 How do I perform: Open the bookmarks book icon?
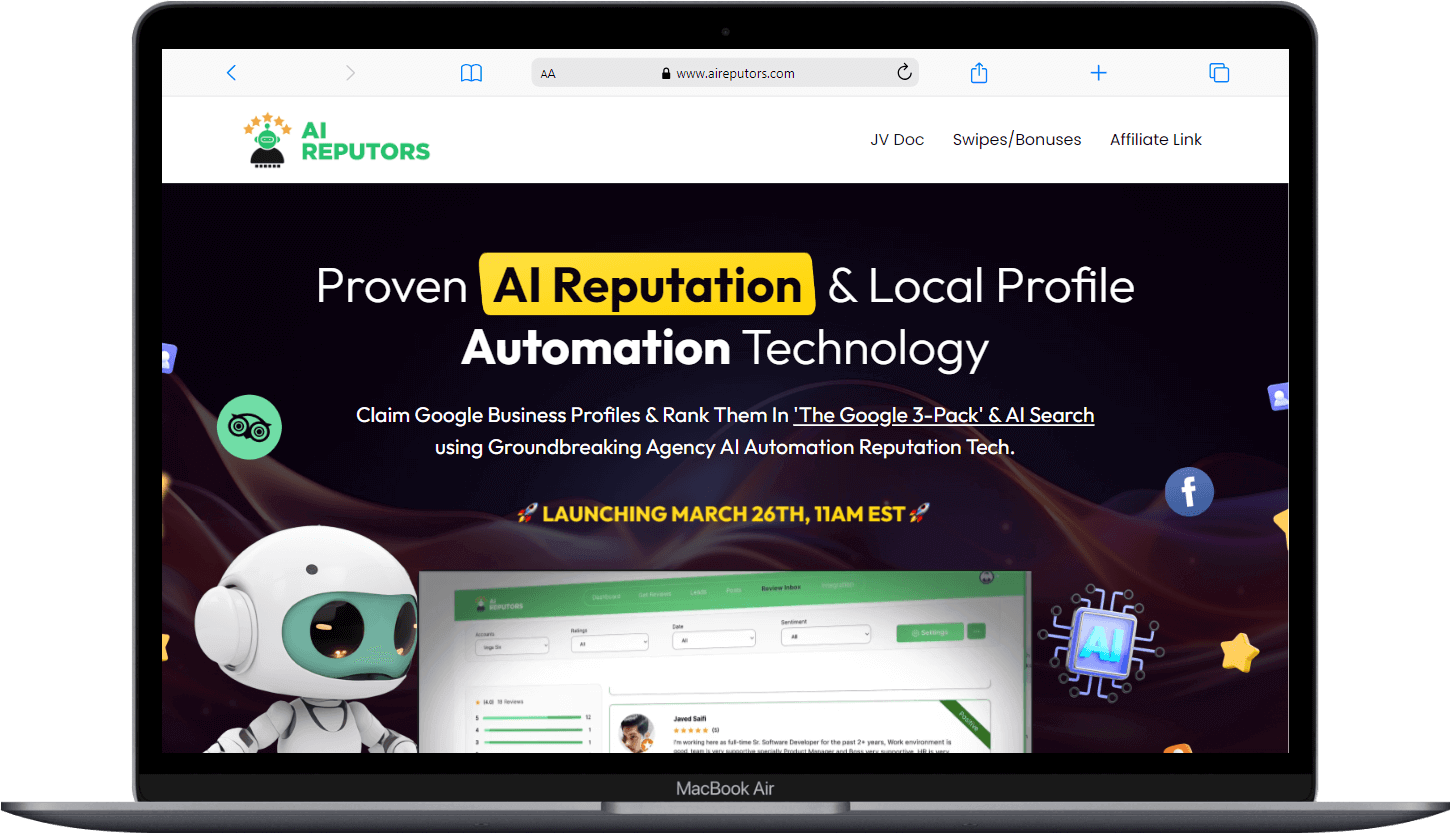click(471, 73)
